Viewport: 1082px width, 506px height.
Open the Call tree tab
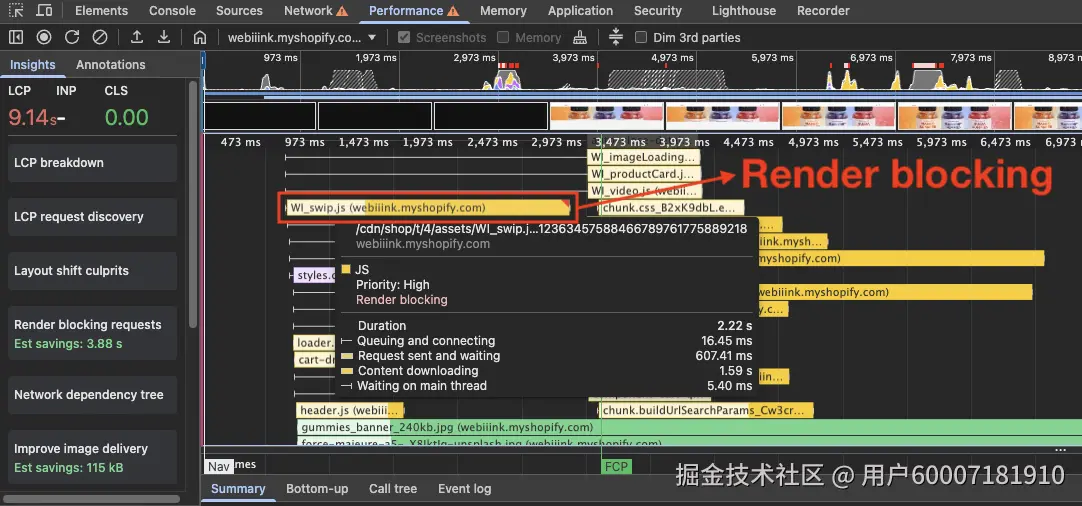[x=393, y=489]
